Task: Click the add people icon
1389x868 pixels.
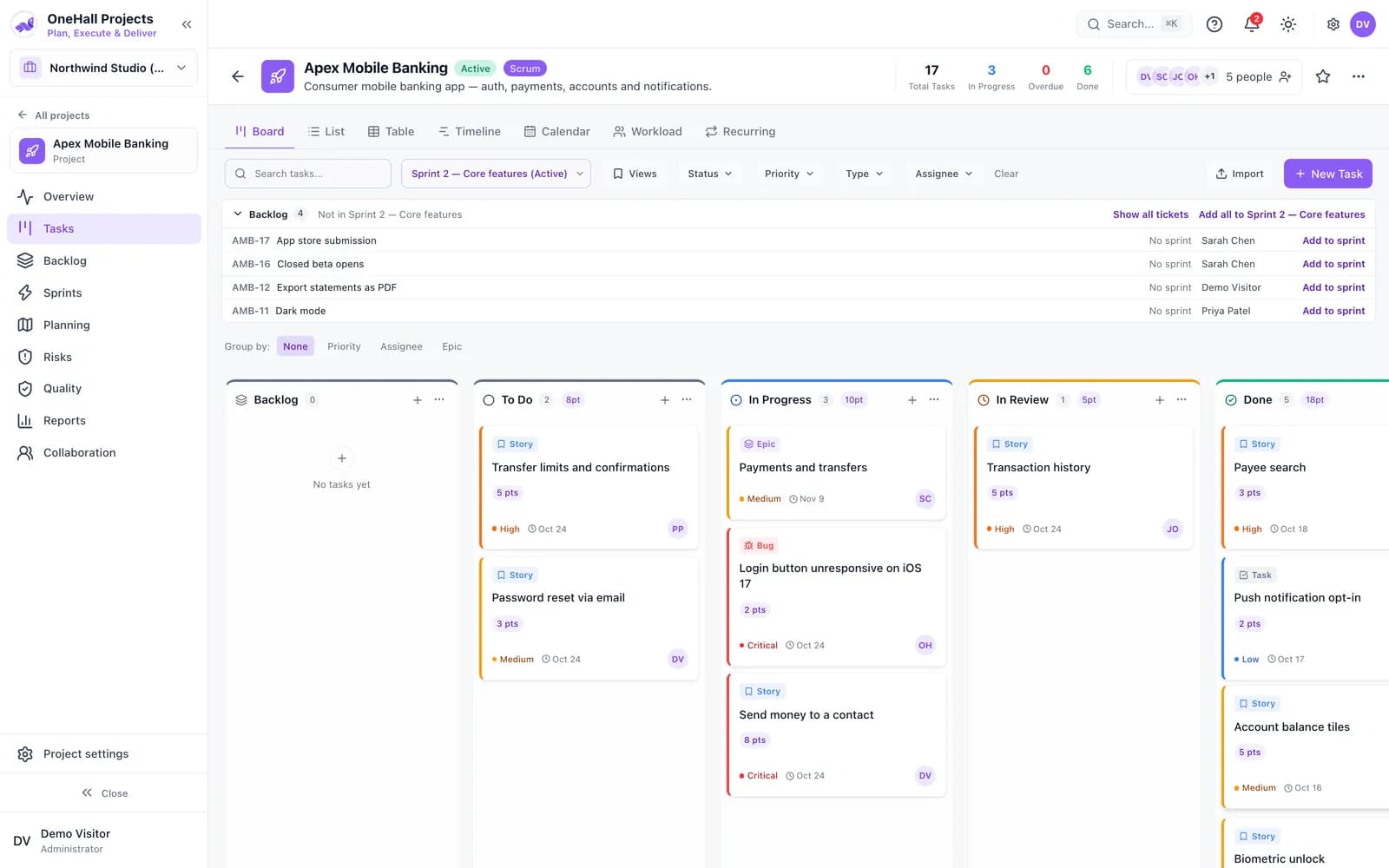Action: coord(1286,76)
